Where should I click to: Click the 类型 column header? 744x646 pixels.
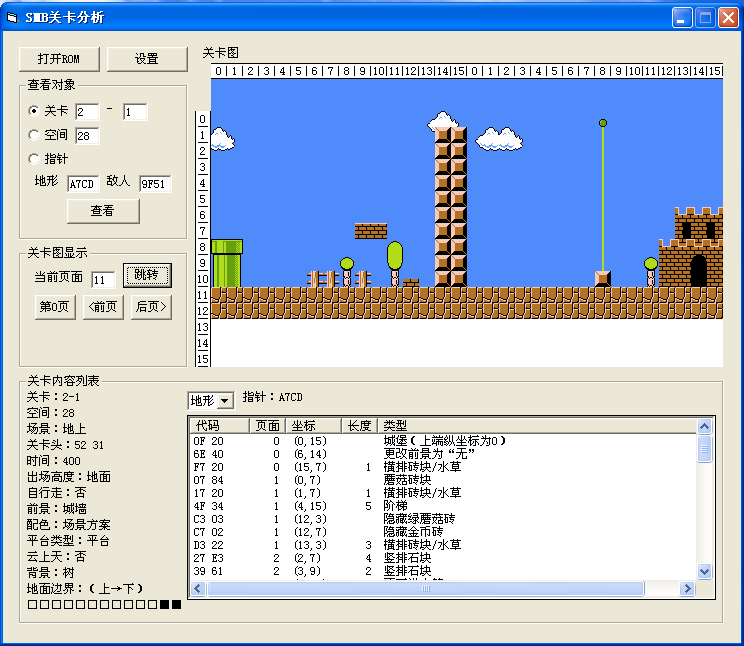(537, 426)
